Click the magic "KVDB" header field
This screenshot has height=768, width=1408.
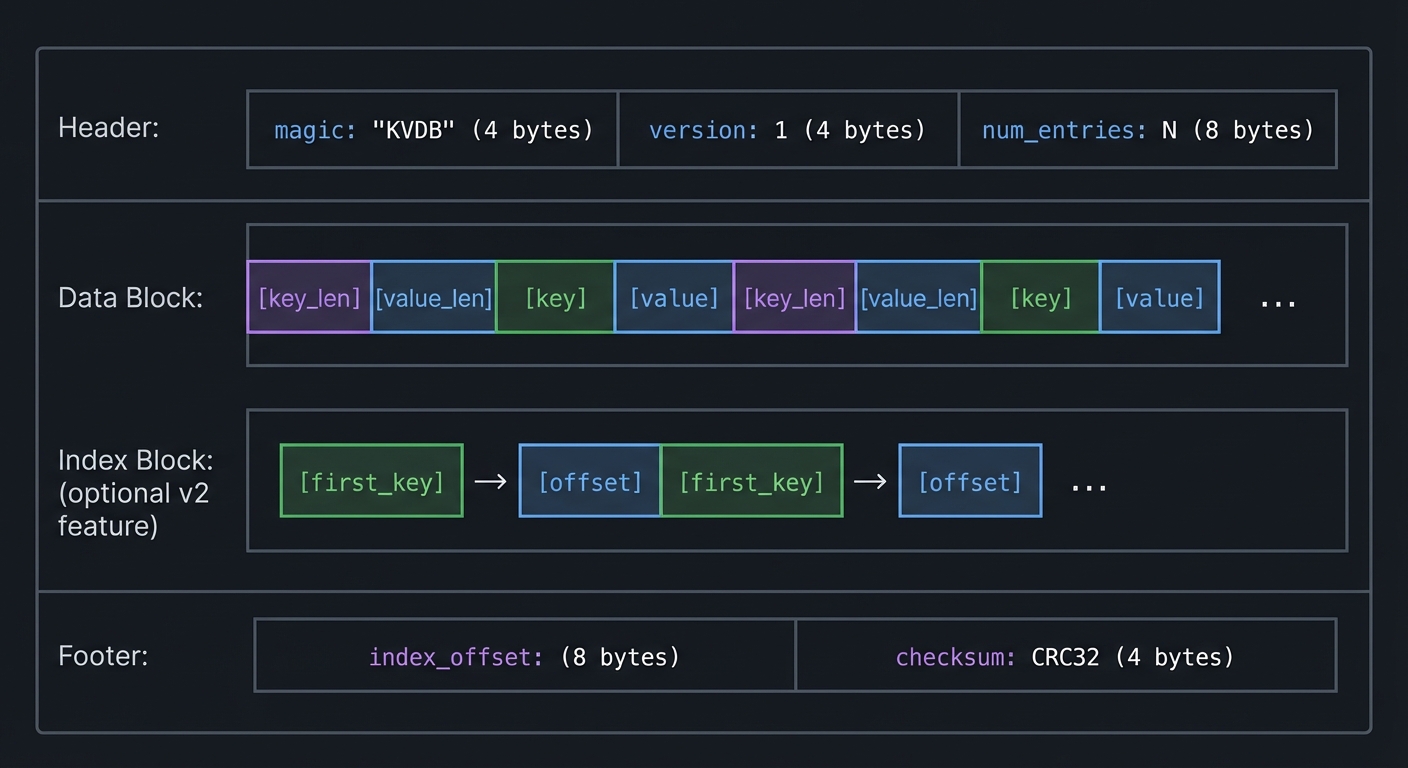click(x=432, y=129)
